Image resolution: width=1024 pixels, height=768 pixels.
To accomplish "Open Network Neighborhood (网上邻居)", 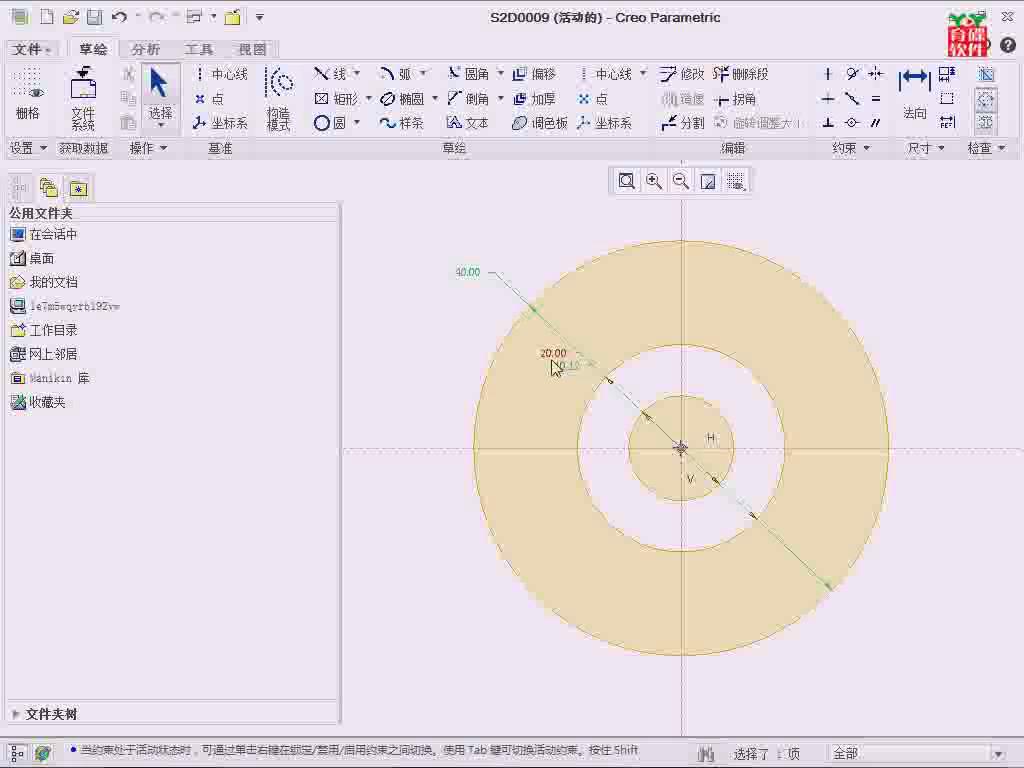I will (44, 354).
